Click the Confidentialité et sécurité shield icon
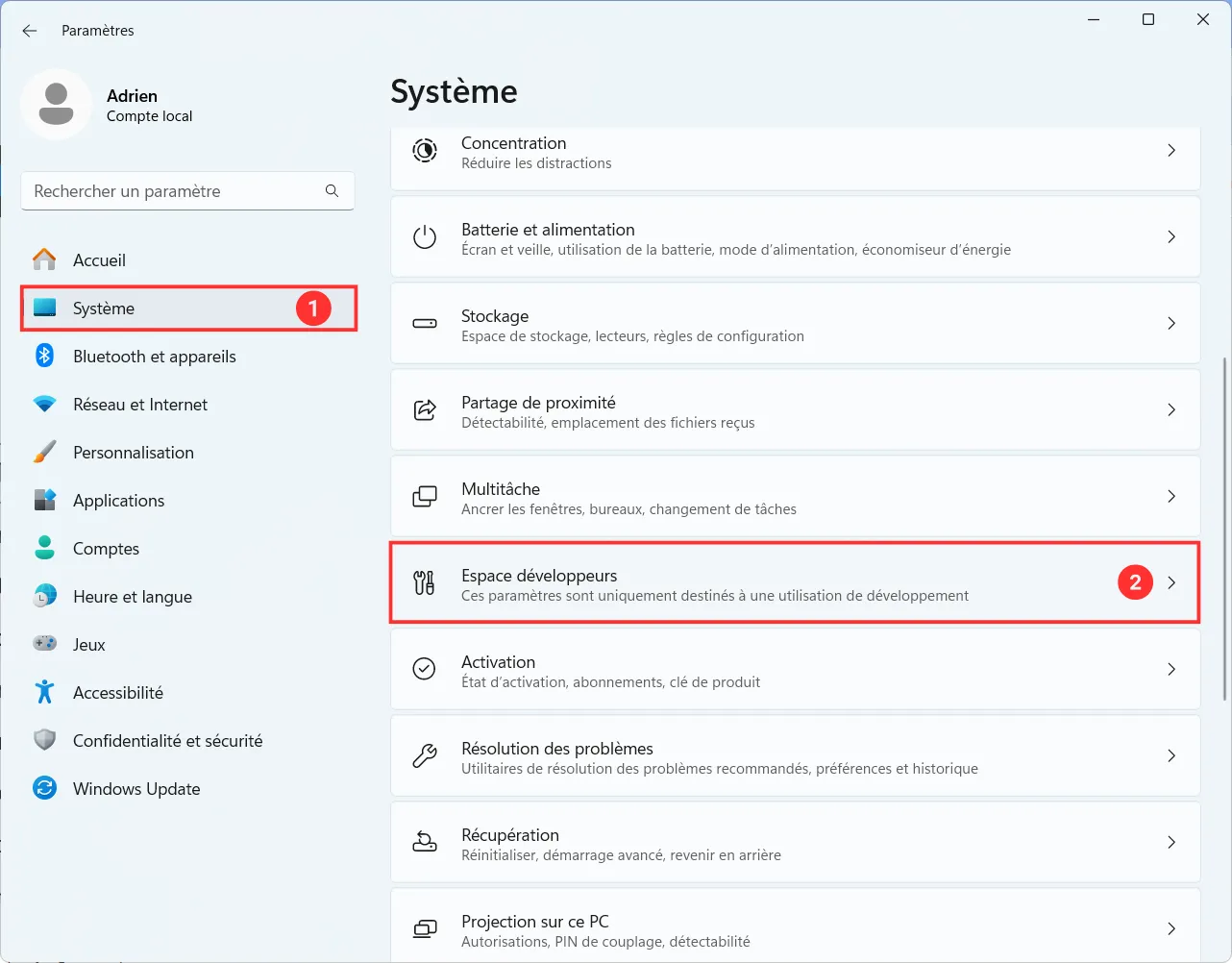The image size is (1232, 963). [x=44, y=740]
